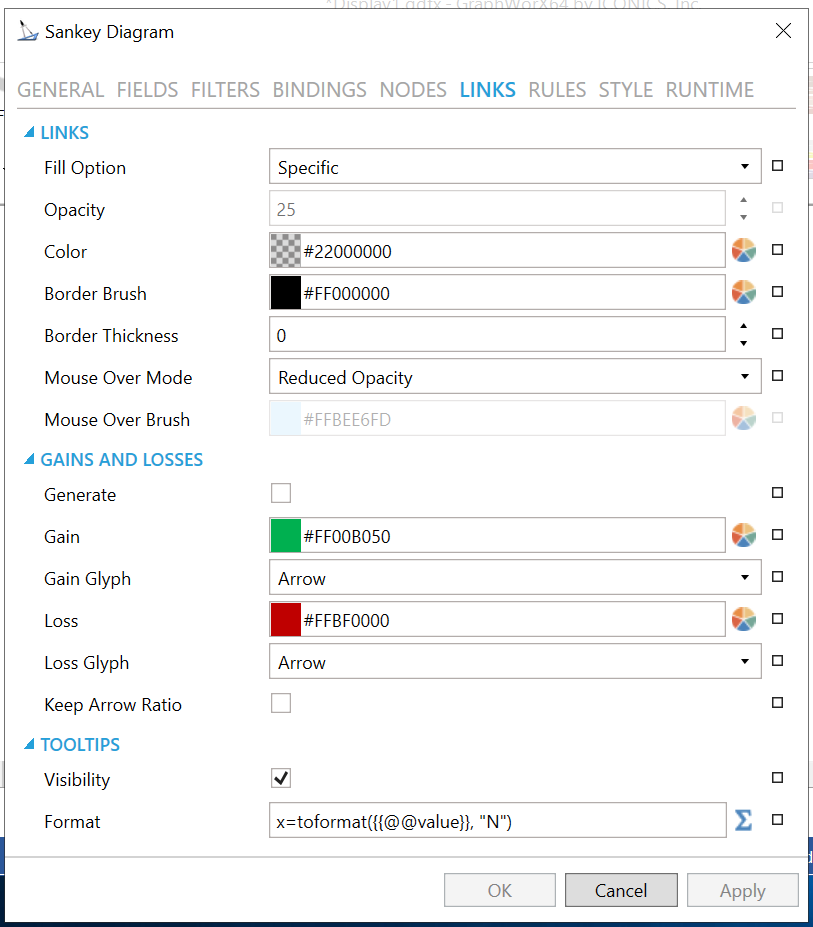The image size is (813, 927).
Task: Click the small square marker beside Gain Glyph
Action: (778, 578)
